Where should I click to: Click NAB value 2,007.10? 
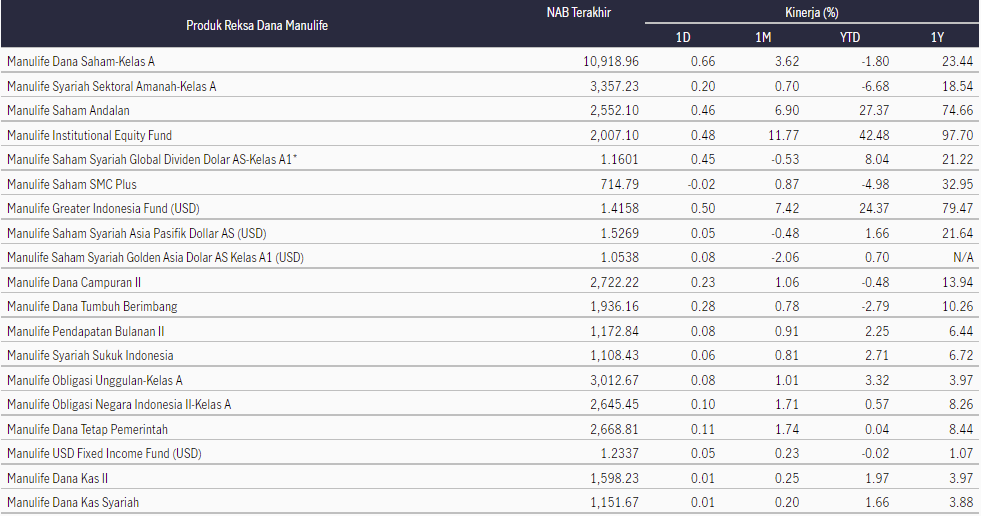614,135
